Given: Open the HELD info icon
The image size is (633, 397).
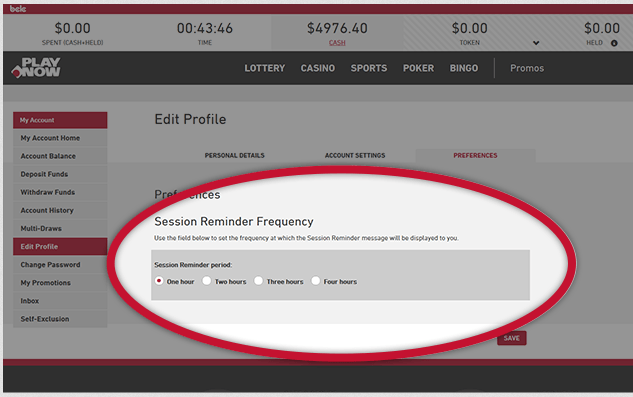Looking at the screenshot, I should pyautogui.click(x=614, y=43).
